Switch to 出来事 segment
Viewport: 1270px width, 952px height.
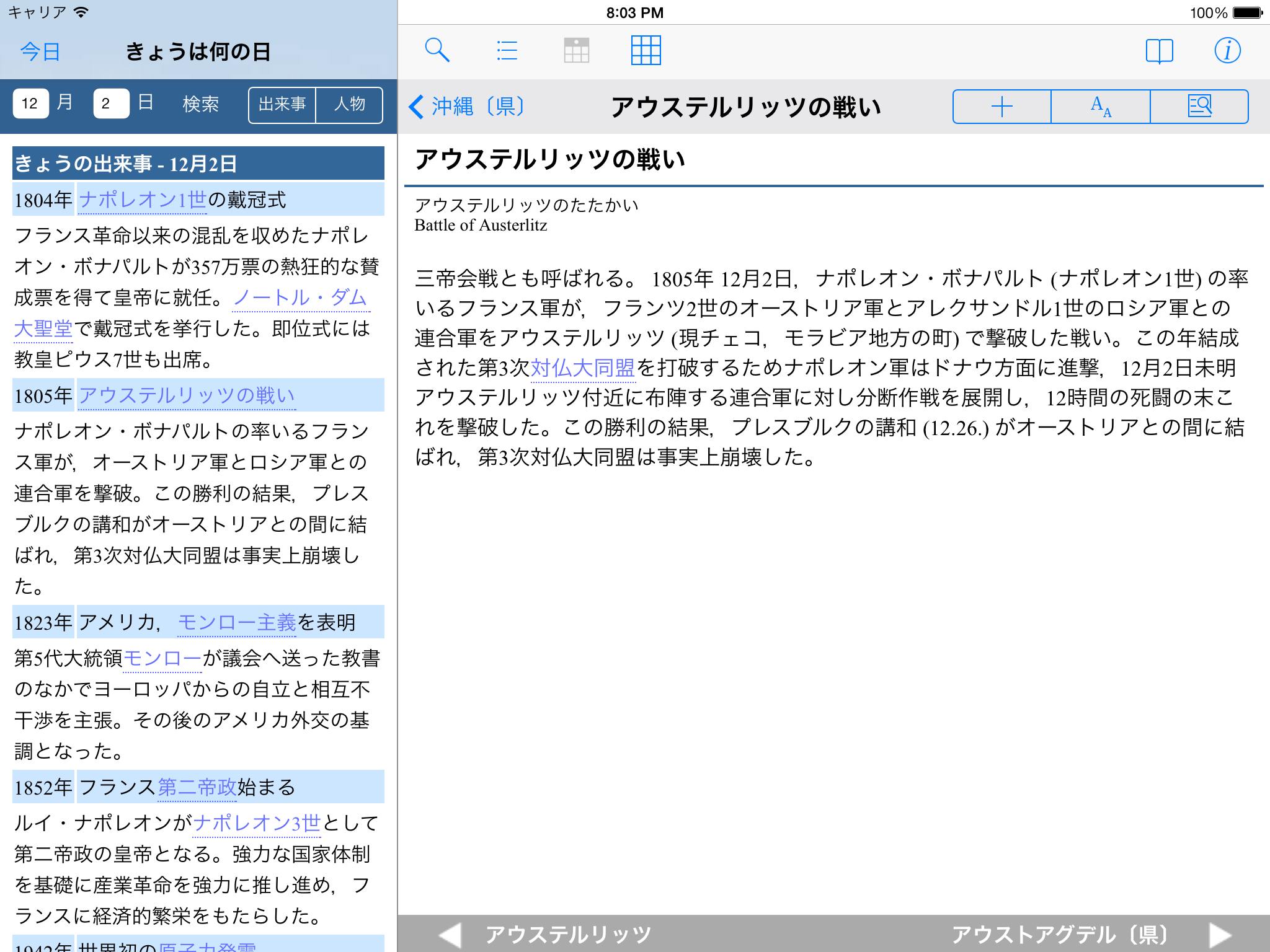pyautogui.click(x=282, y=105)
